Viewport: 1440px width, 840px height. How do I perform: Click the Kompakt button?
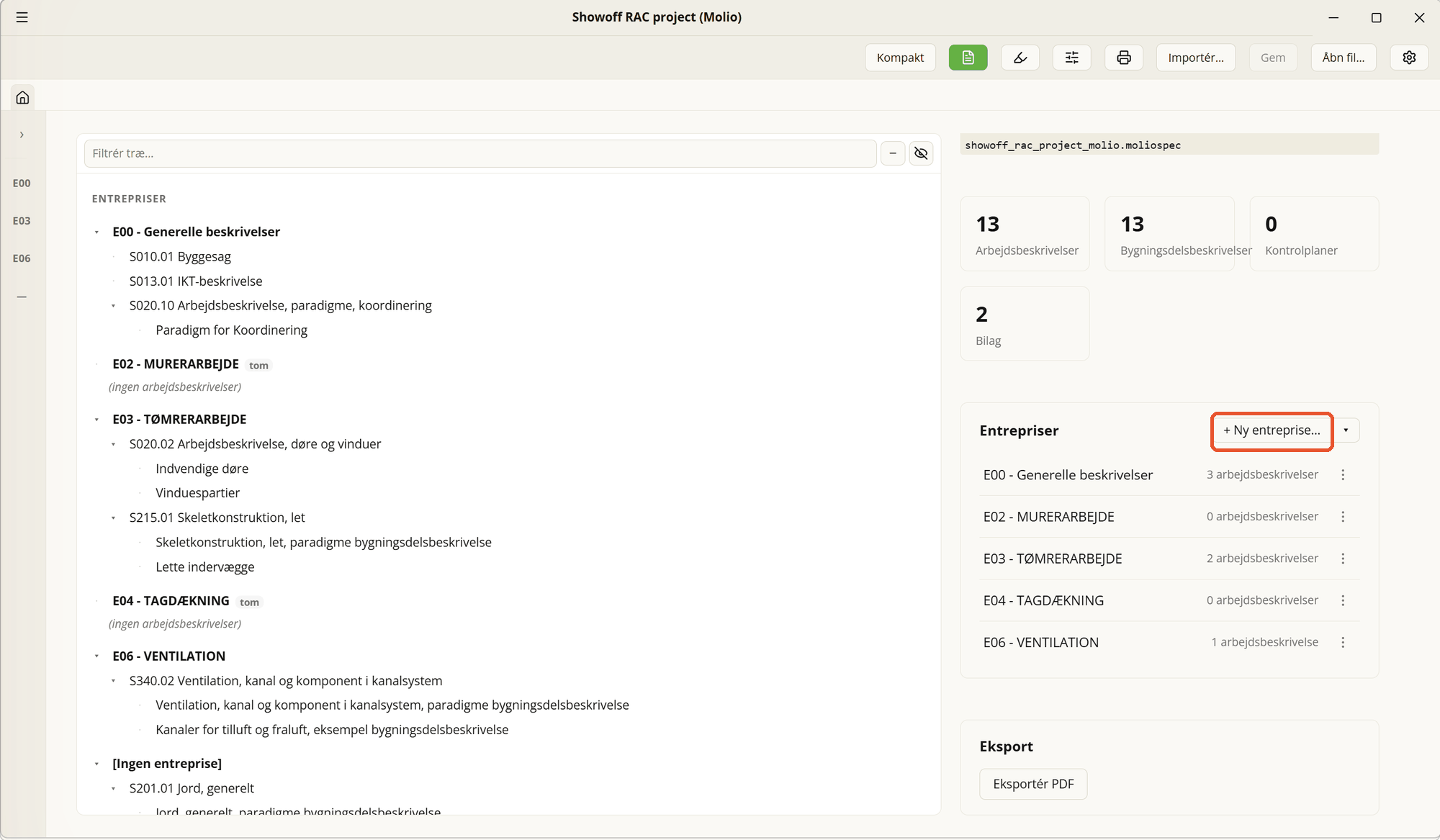pos(900,58)
